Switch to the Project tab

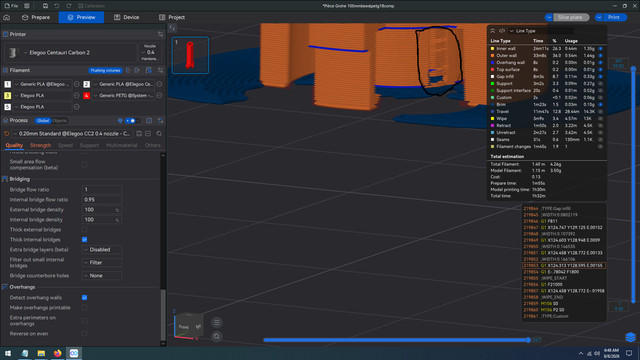point(172,17)
